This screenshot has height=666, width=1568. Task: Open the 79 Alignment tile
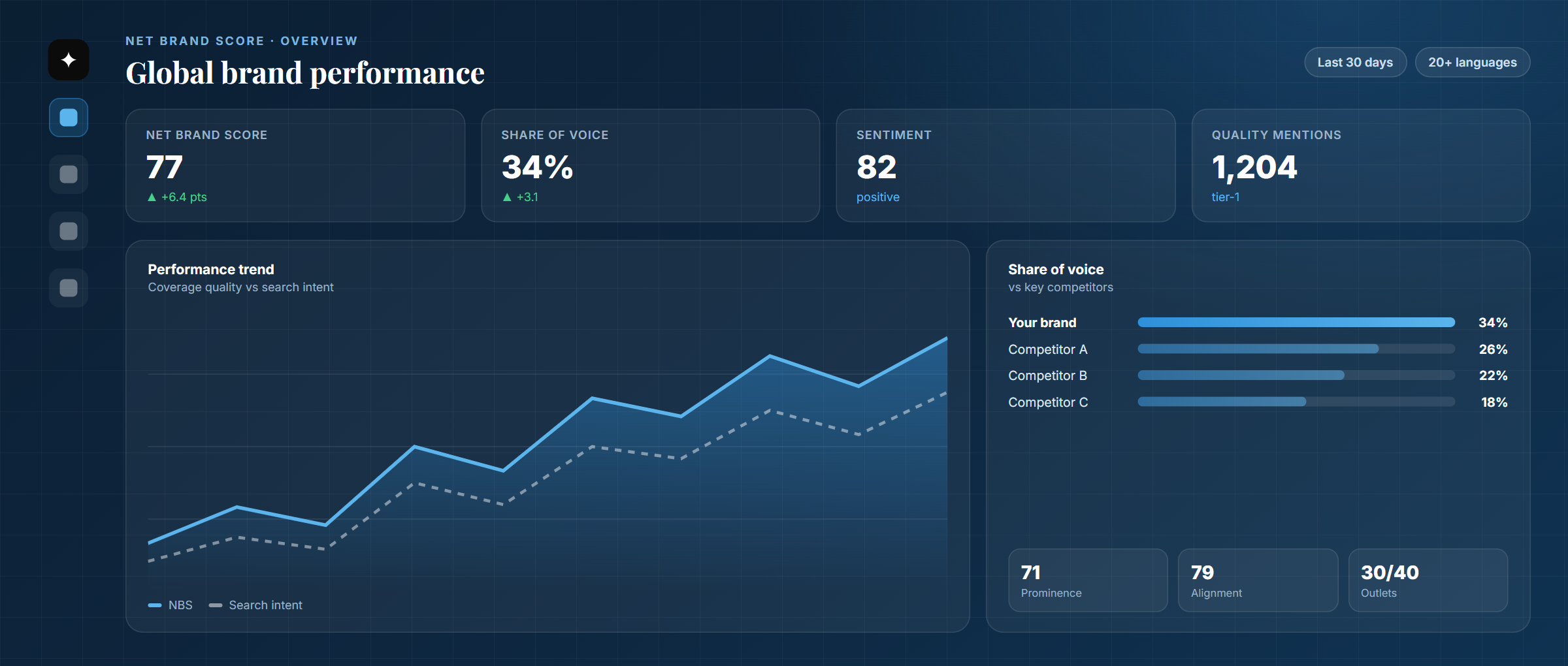point(1258,580)
